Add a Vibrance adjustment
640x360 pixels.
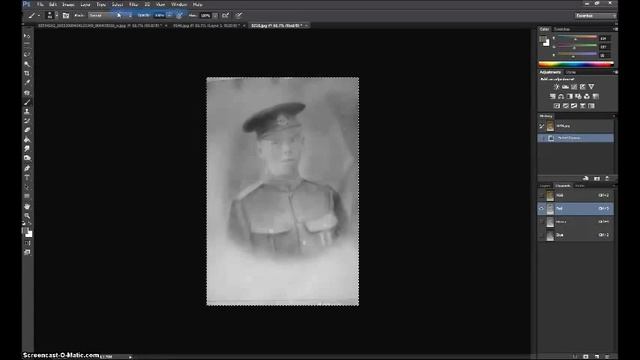click(x=591, y=87)
